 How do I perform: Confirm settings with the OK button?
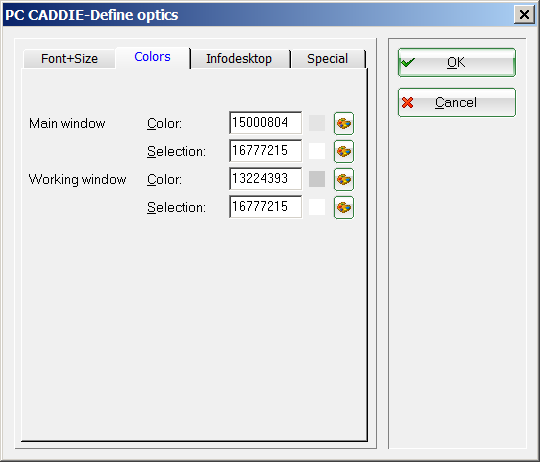pyautogui.click(x=457, y=62)
